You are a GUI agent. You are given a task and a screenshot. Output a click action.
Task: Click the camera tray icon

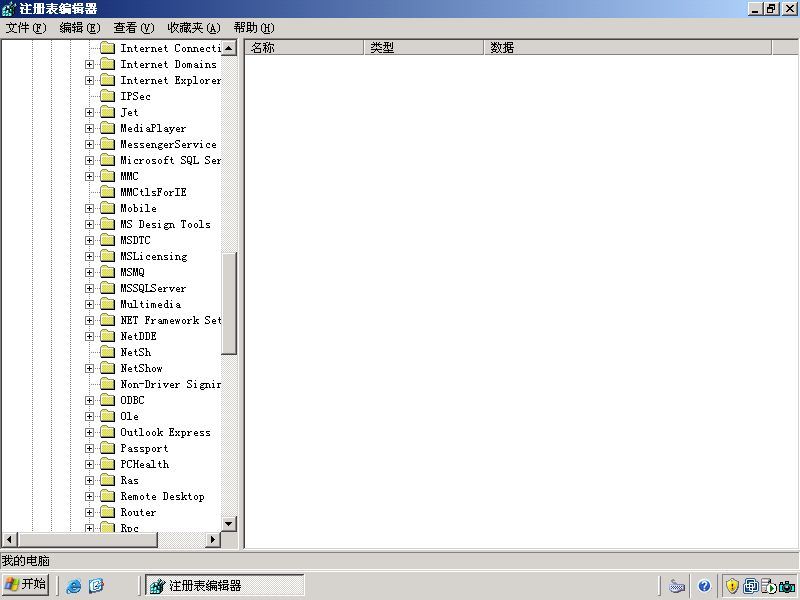pos(787,586)
